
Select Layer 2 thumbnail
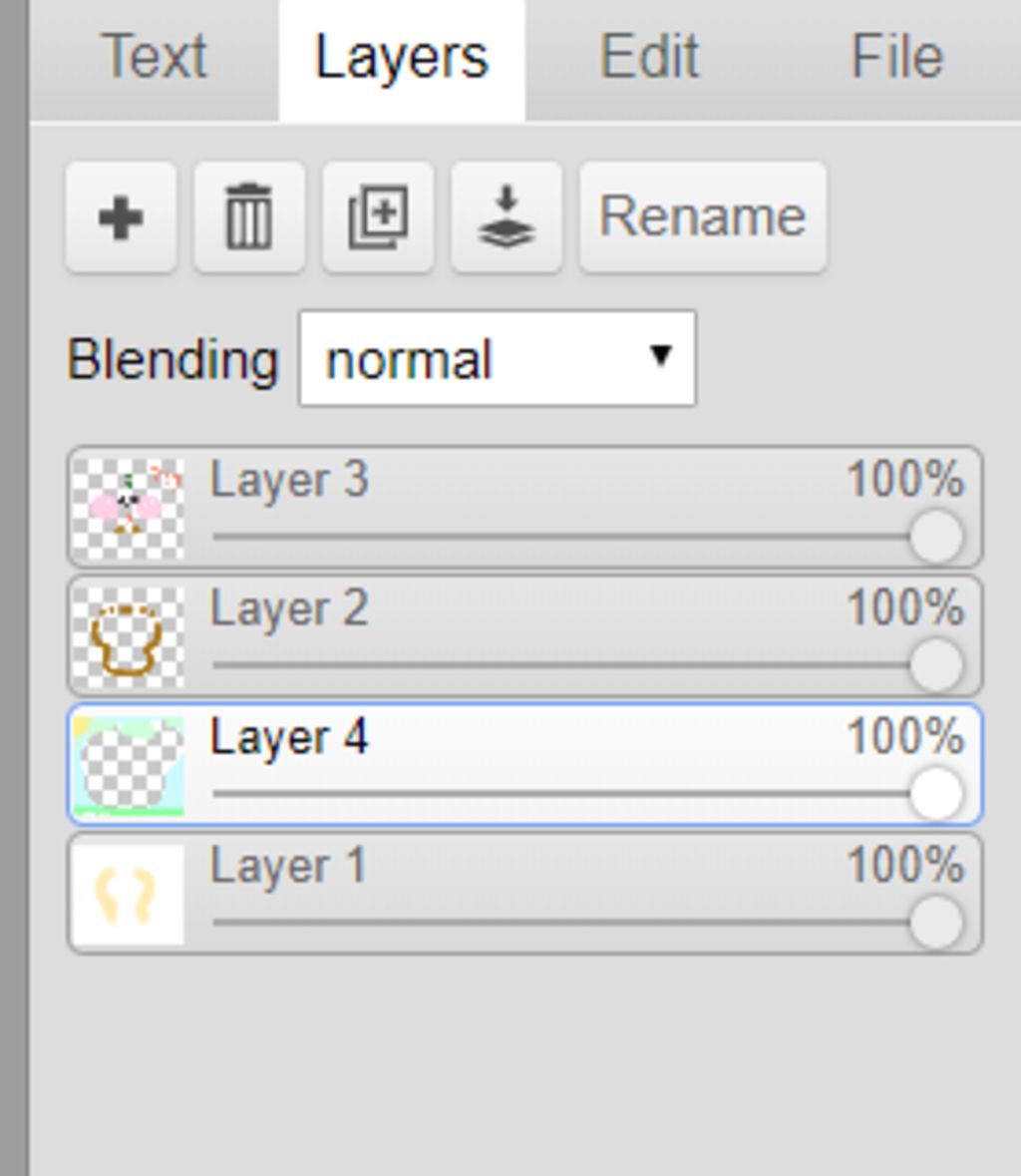[129, 637]
